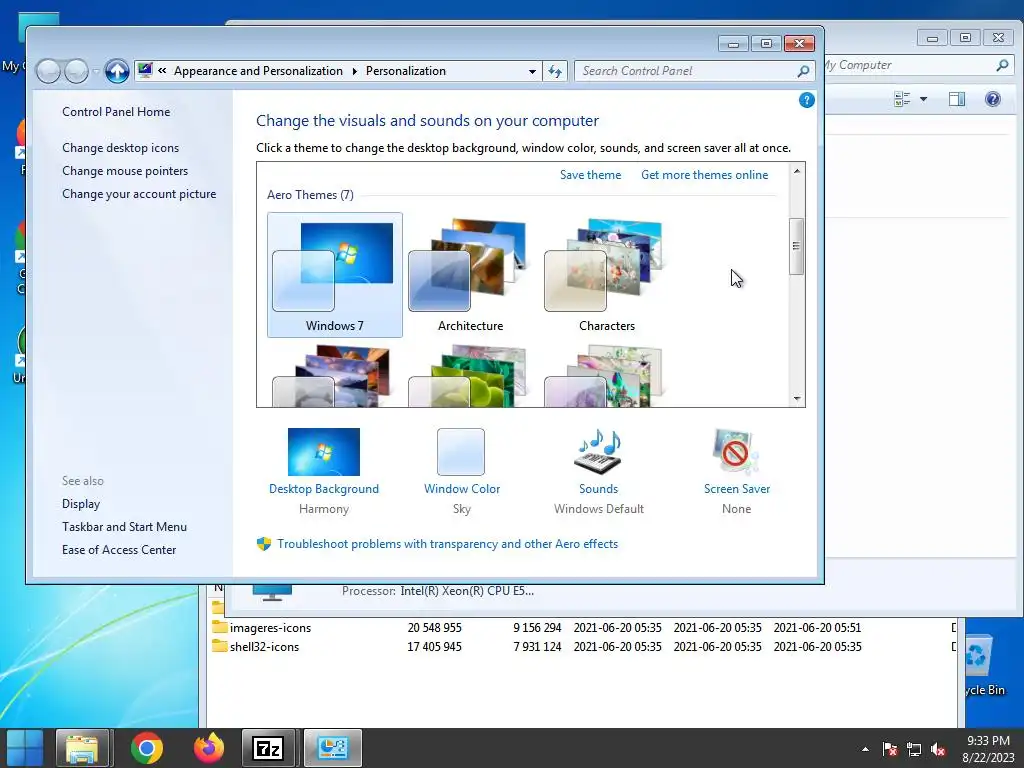1024x768 pixels.
Task: Open Control Panel Home
Action: coord(116,112)
